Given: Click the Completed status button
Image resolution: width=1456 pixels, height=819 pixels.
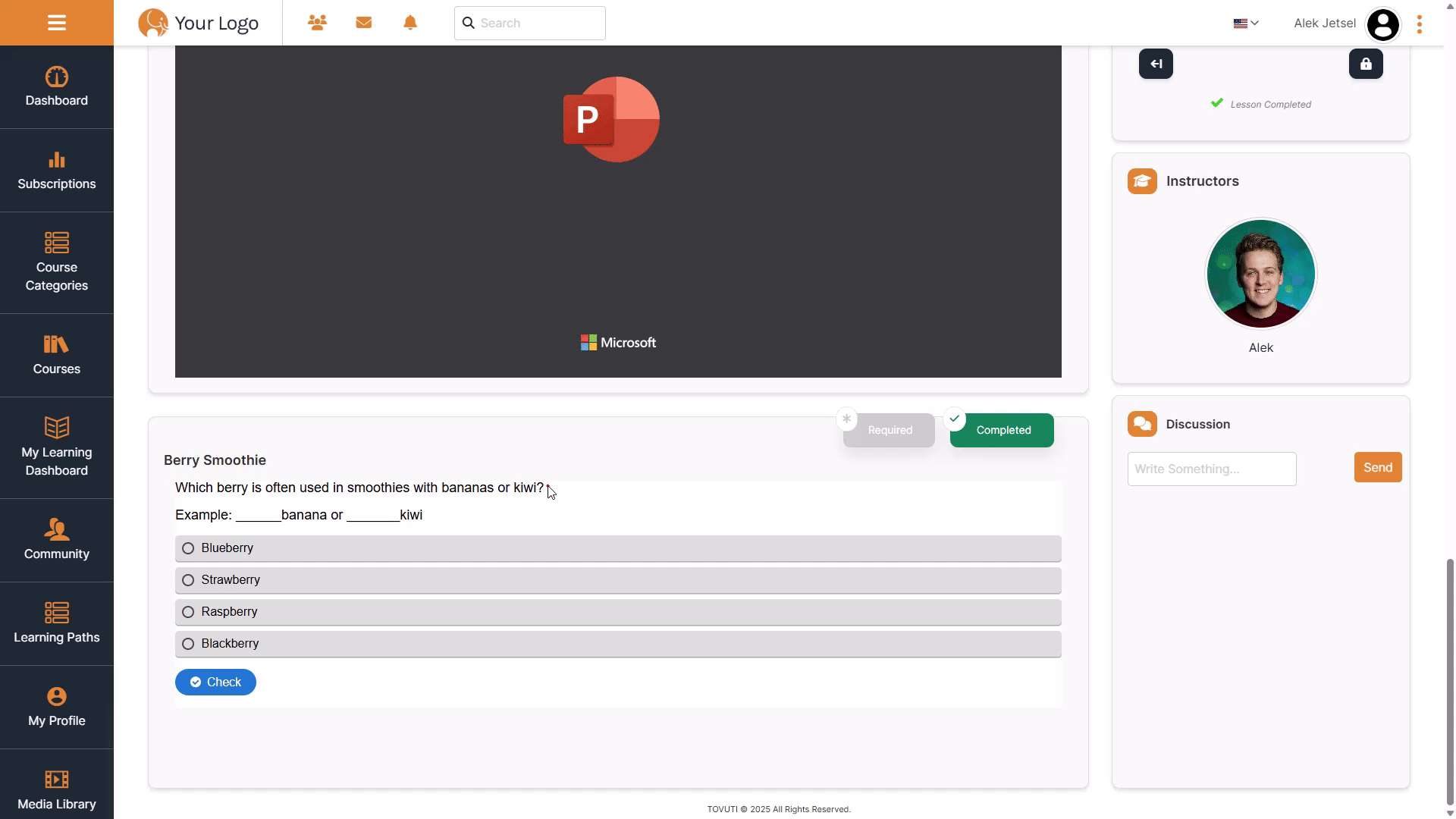Looking at the screenshot, I should click(1003, 430).
